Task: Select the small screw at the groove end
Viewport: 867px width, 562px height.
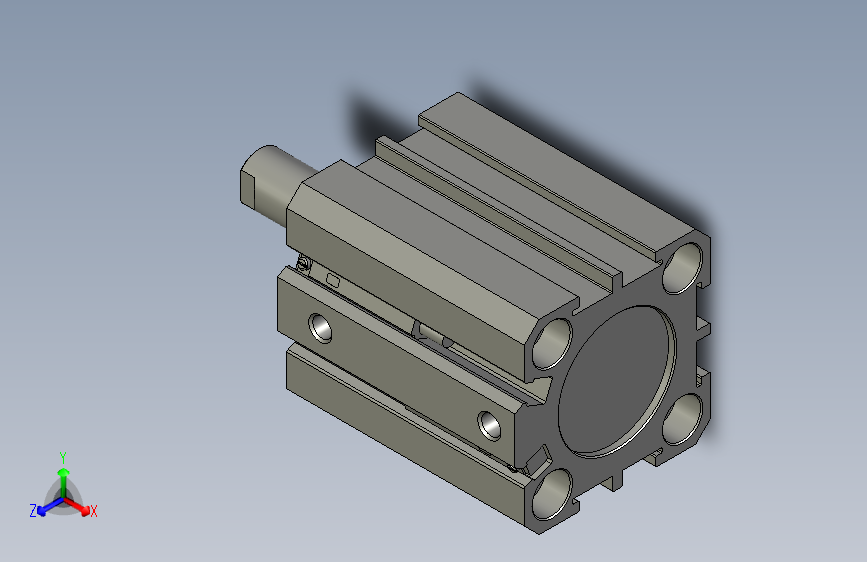Action: pos(304,263)
